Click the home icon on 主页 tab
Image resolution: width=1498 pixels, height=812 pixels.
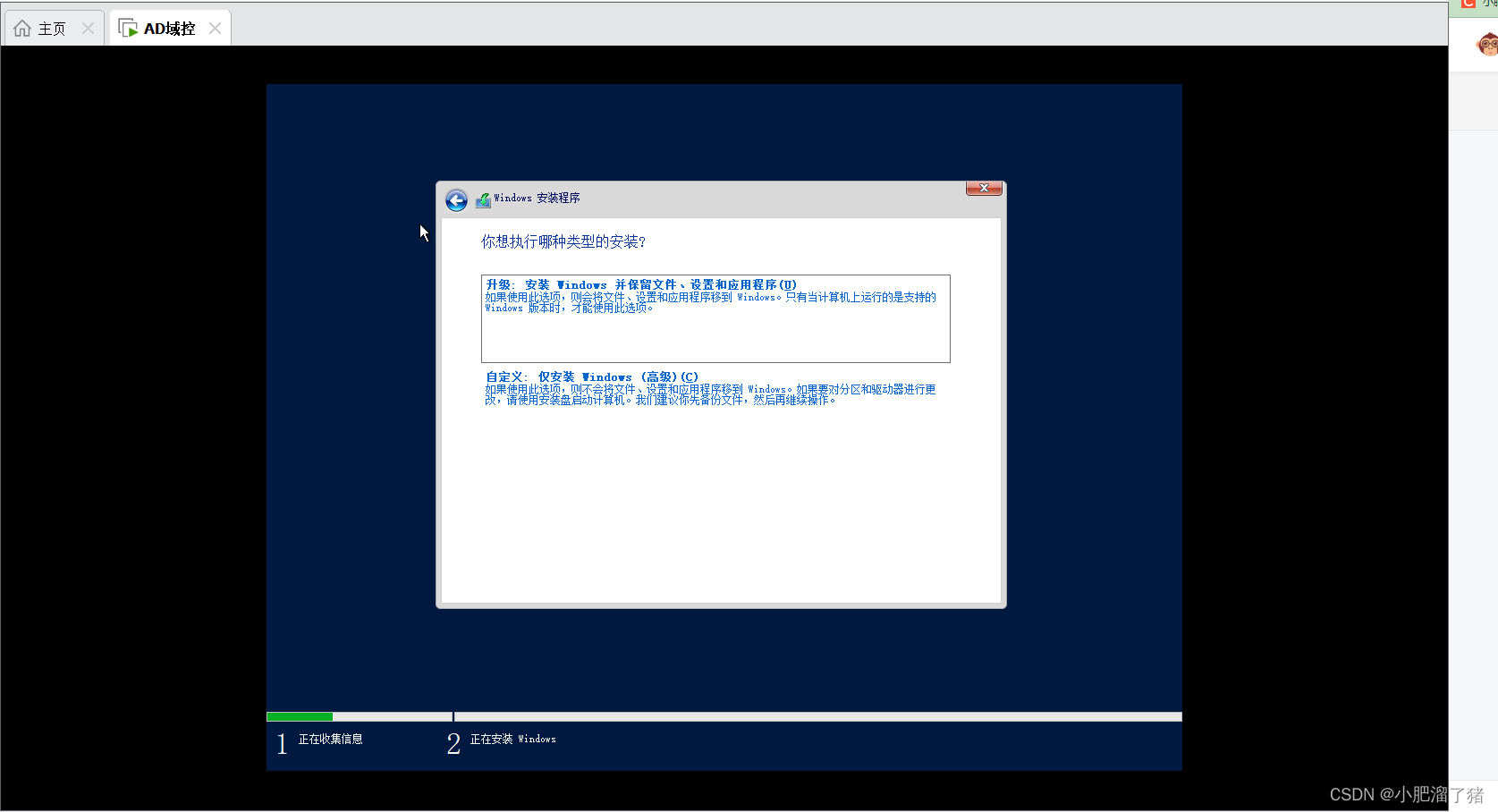click(x=22, y=29)
